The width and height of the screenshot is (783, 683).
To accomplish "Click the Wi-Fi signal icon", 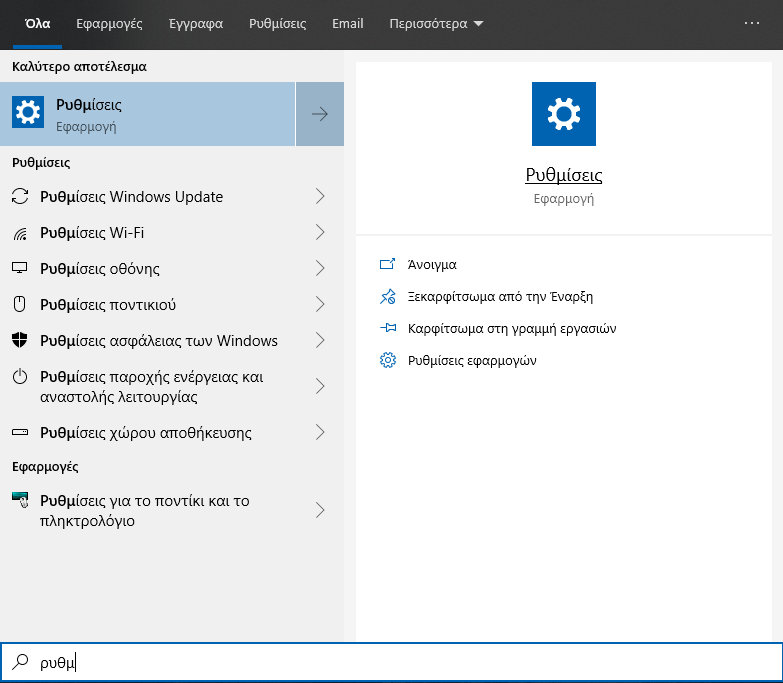I will tap(20, 233).
